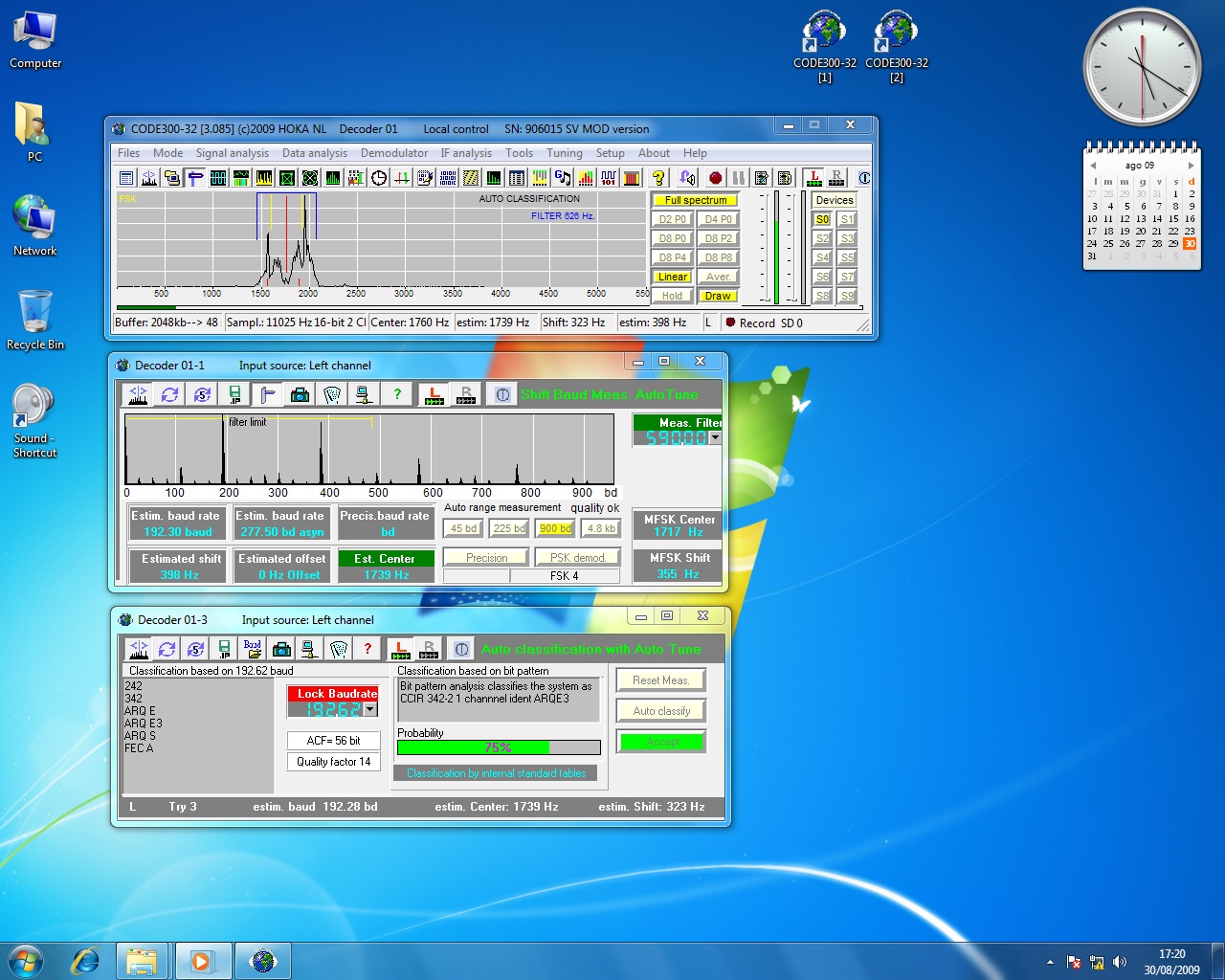
Task: Open the Recycle Bin desktop icon
Action: (x=34, y=320)
